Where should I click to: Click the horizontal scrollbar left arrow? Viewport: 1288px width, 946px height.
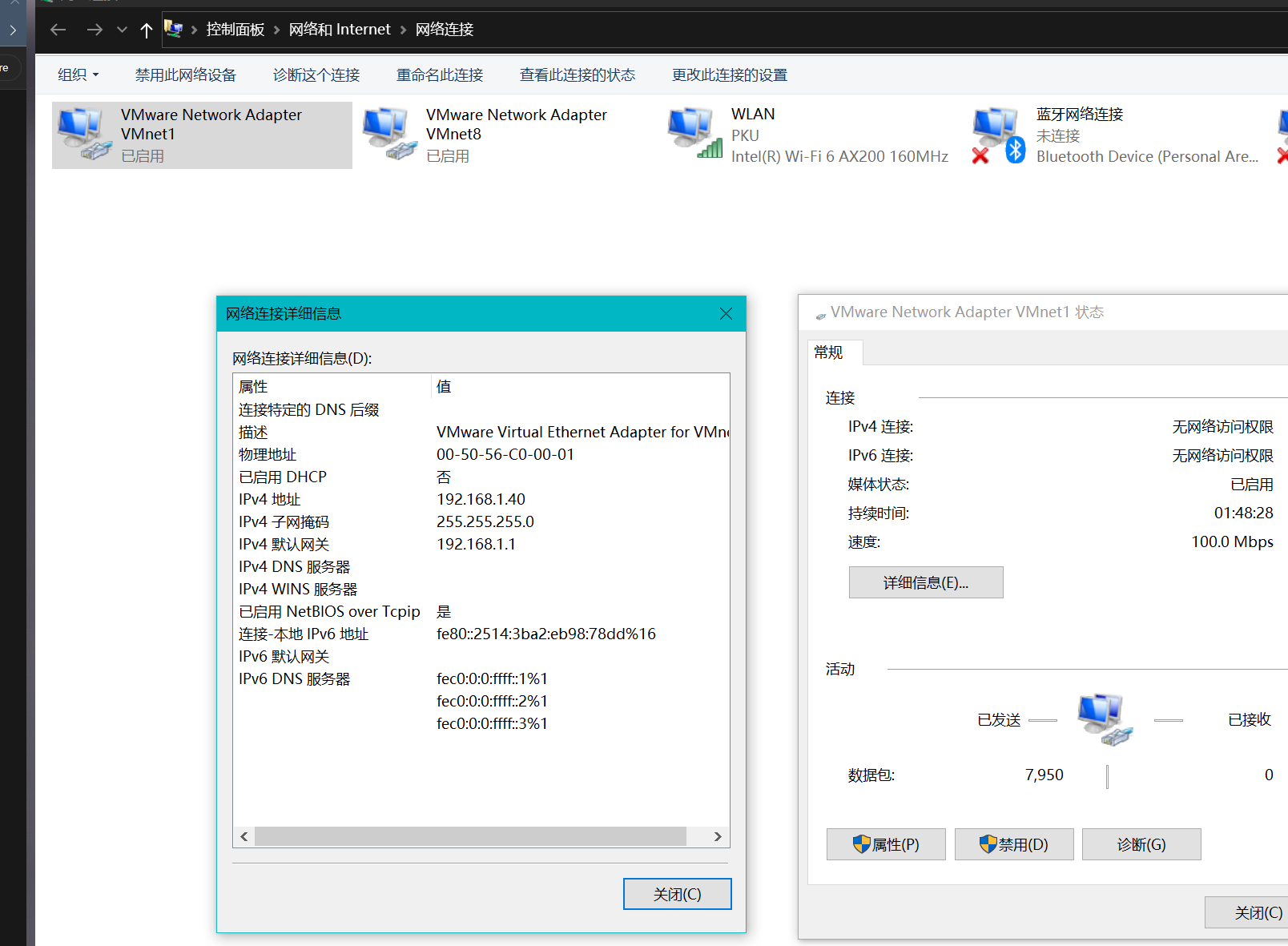(x=244, y=836)
